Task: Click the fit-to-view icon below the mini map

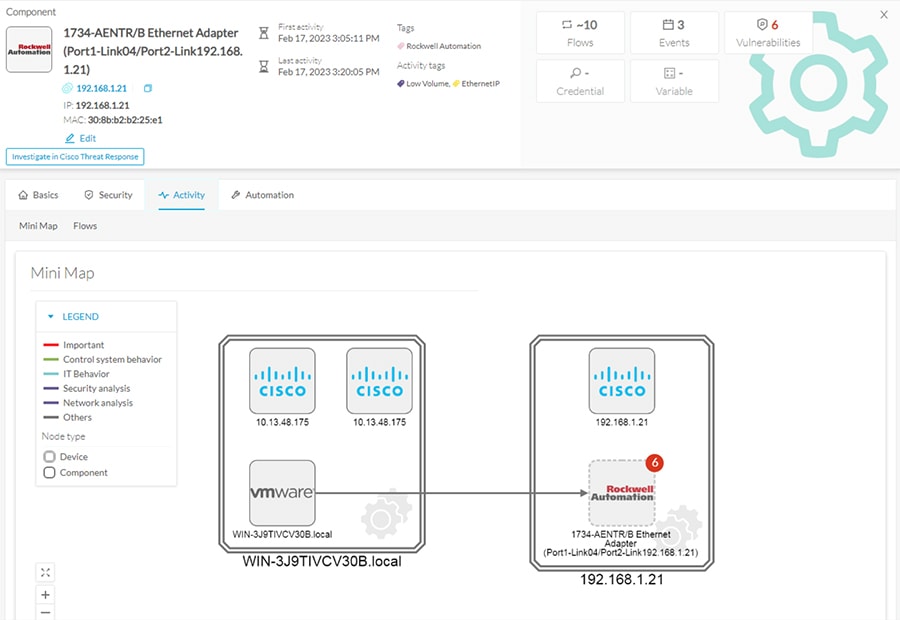Action: 45,572
